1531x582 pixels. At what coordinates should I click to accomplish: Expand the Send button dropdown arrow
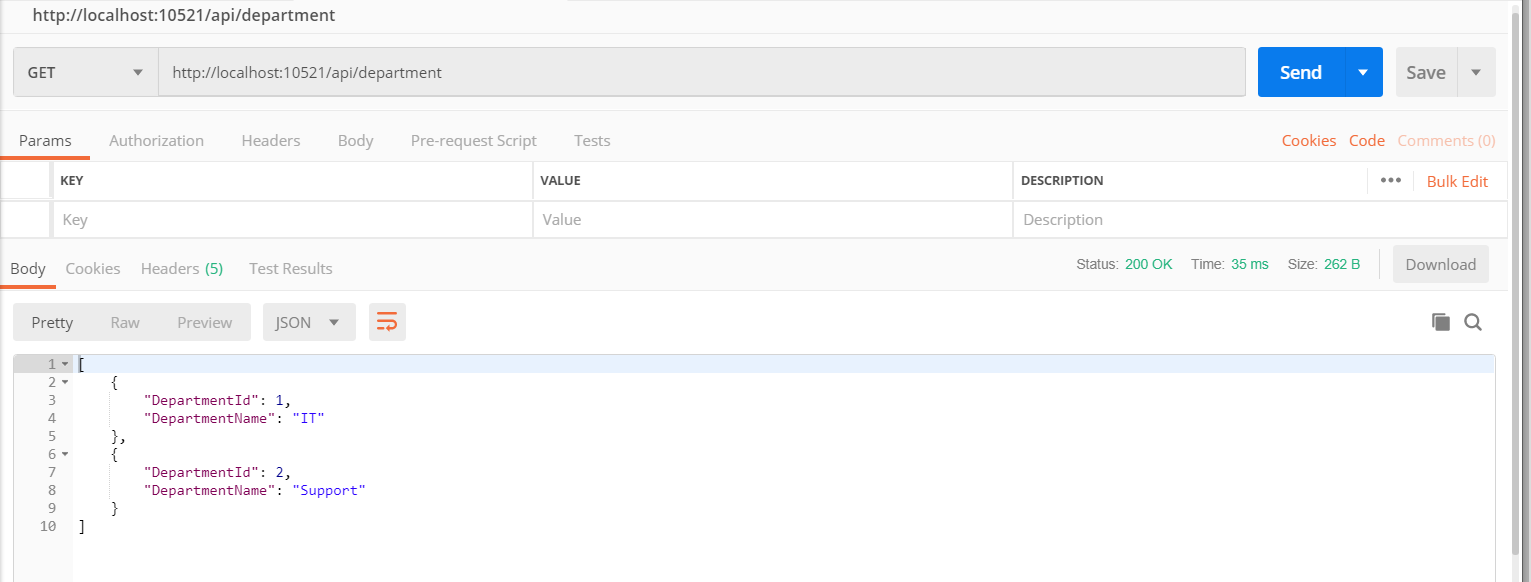coord(1363,72)
